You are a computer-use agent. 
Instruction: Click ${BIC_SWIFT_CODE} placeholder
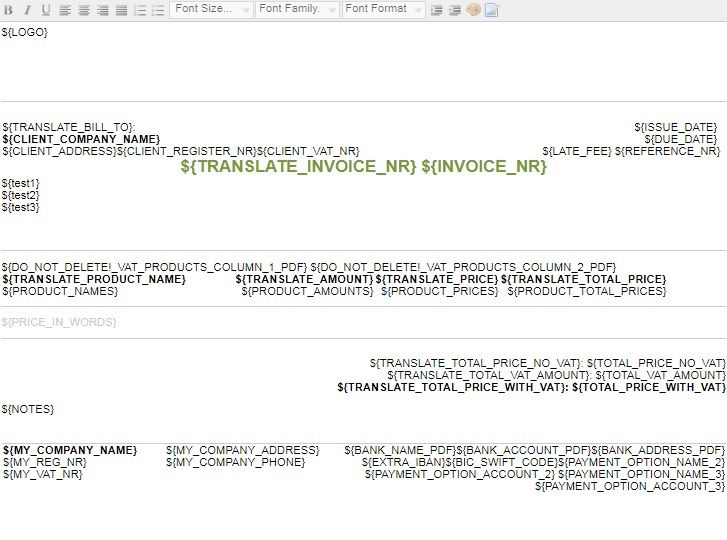coord(502,462)
